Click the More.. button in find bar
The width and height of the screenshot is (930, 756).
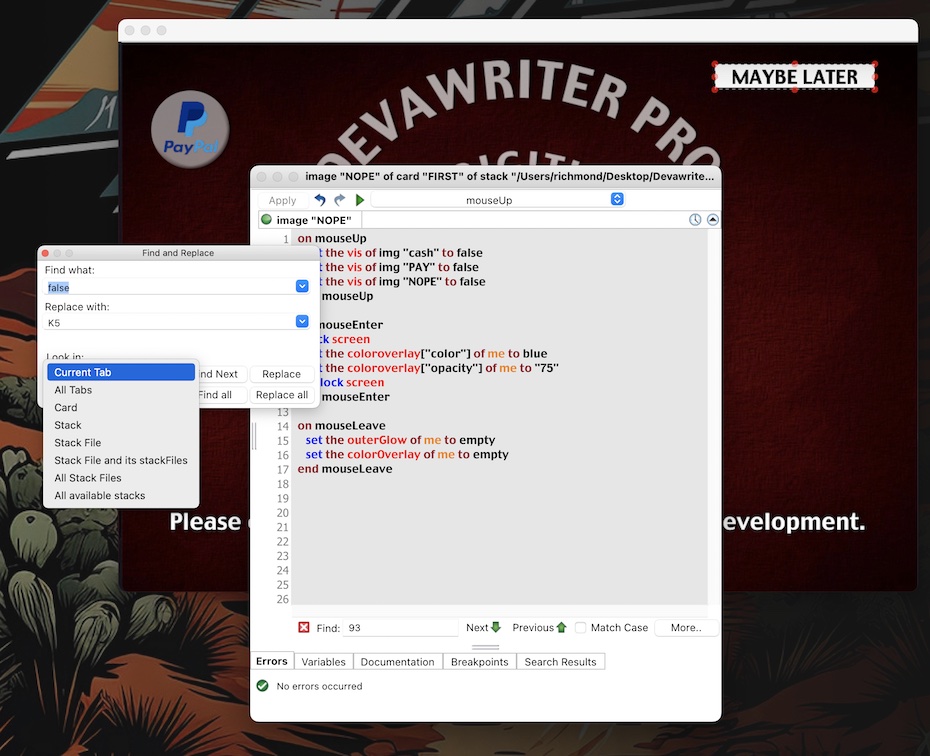(686, 628)
